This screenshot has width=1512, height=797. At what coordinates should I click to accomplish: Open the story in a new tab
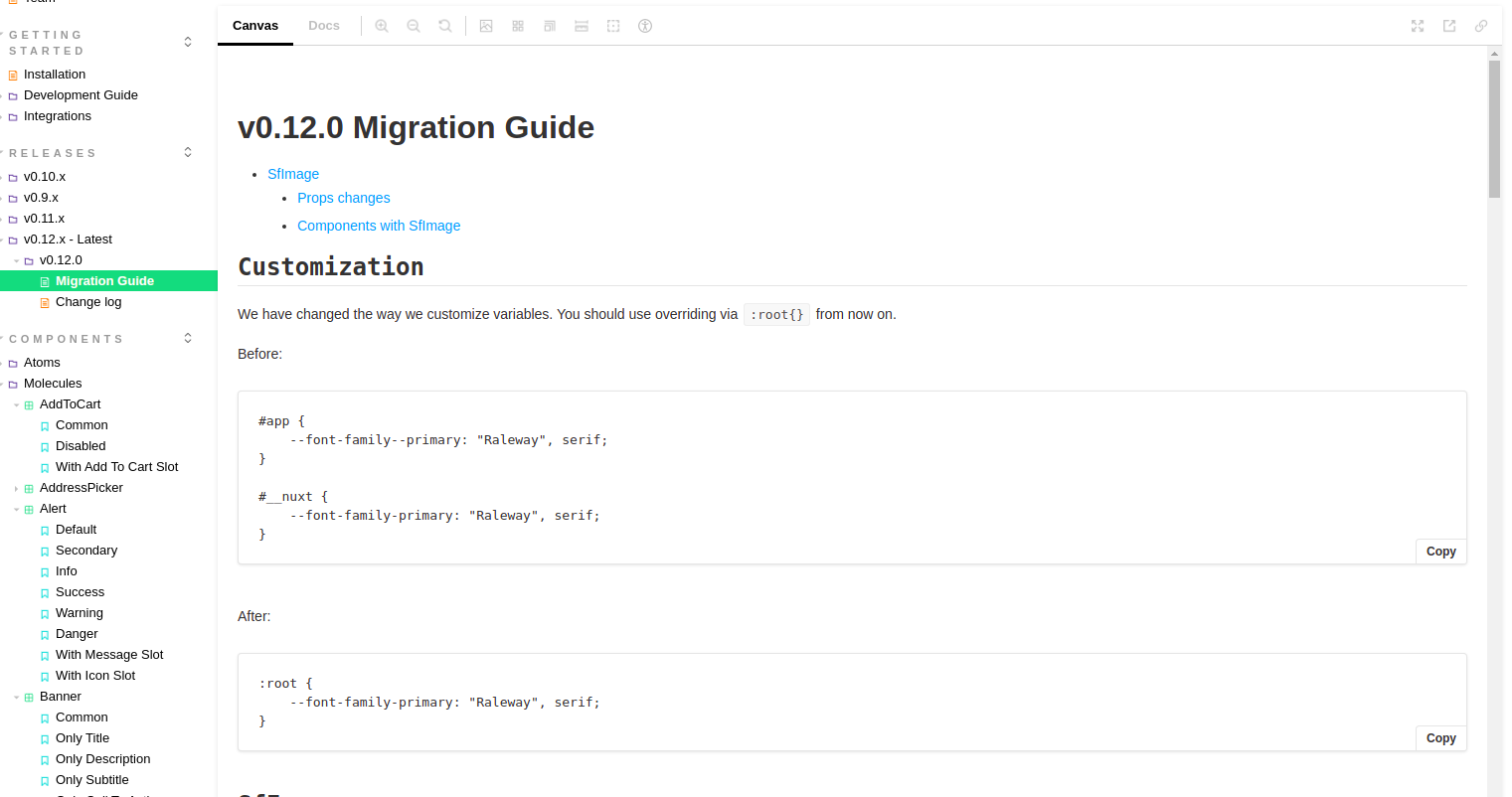coord(1449,26)
